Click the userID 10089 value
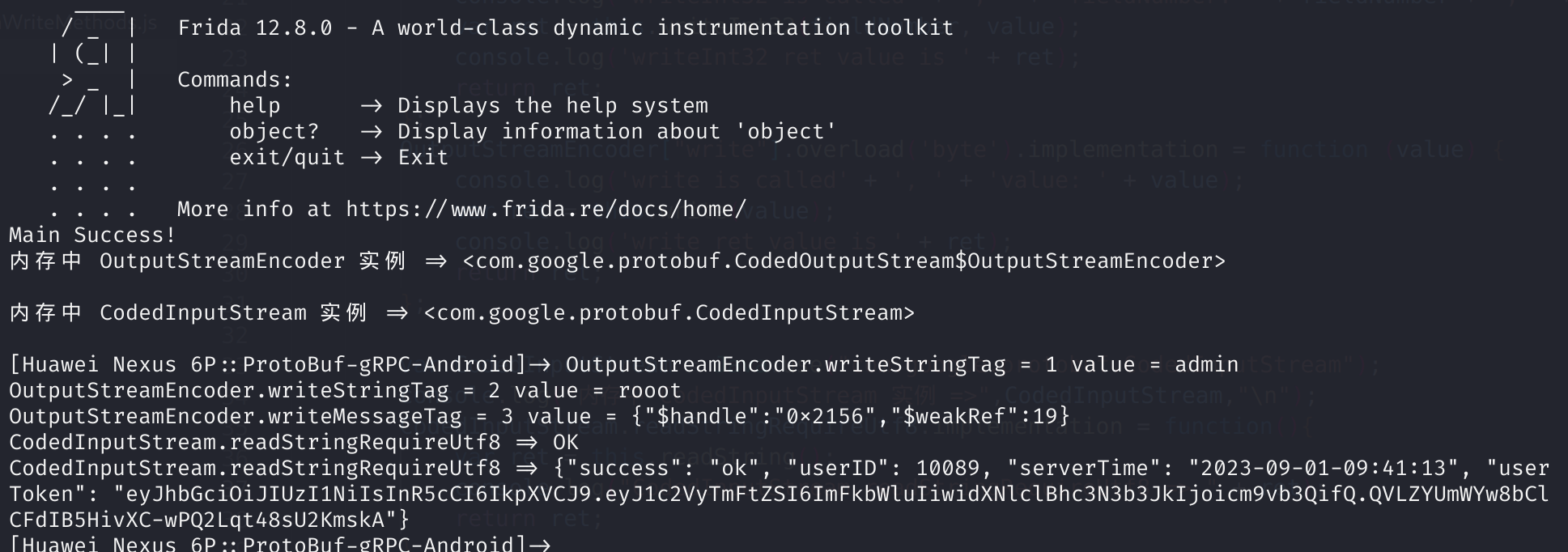The height and width of the screenshot is (552, 1568). pyautogui.click(x=947, y=468)
